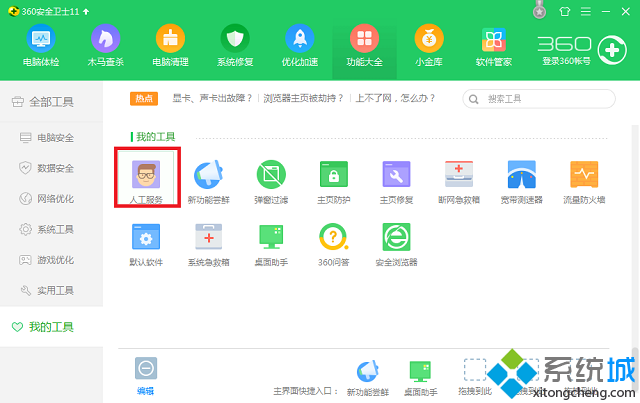This screenshot has height=403, width=640.
Task: Open 电脑清理 cleanup module
Action: (x=170, y=45)
